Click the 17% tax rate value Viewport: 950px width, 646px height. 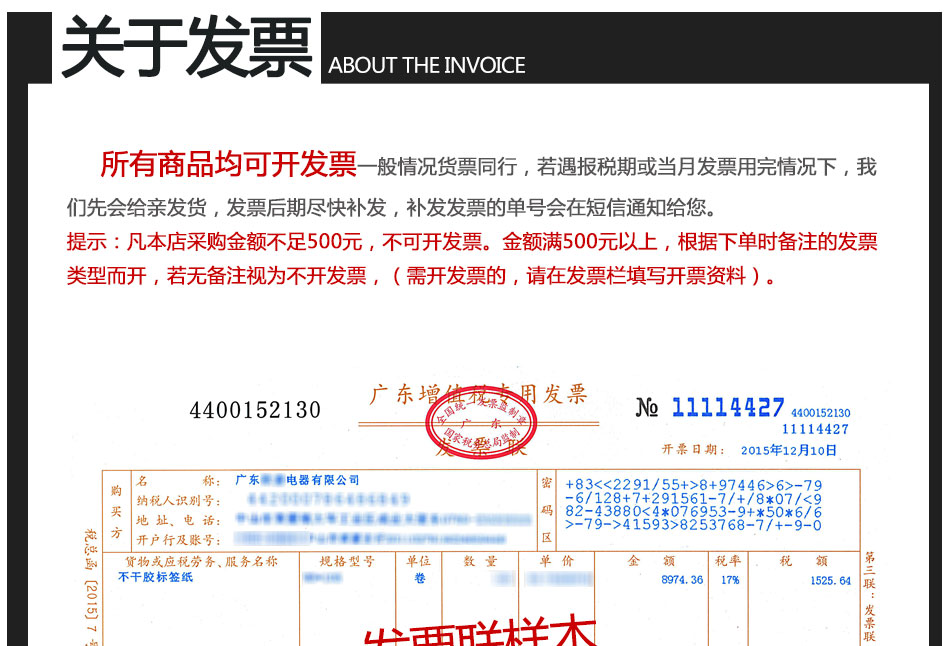coord(728,580)
